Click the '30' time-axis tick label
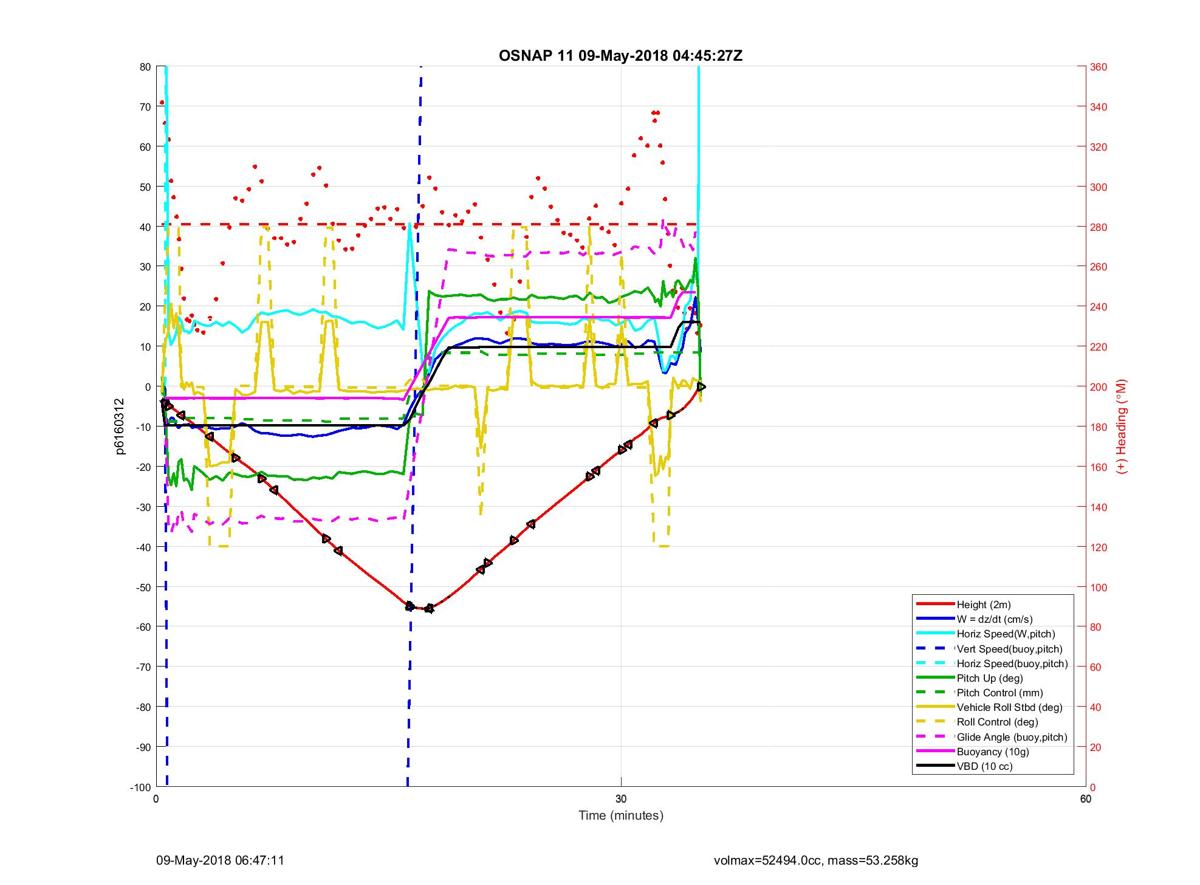1200x885 pixels. point(621,799)
